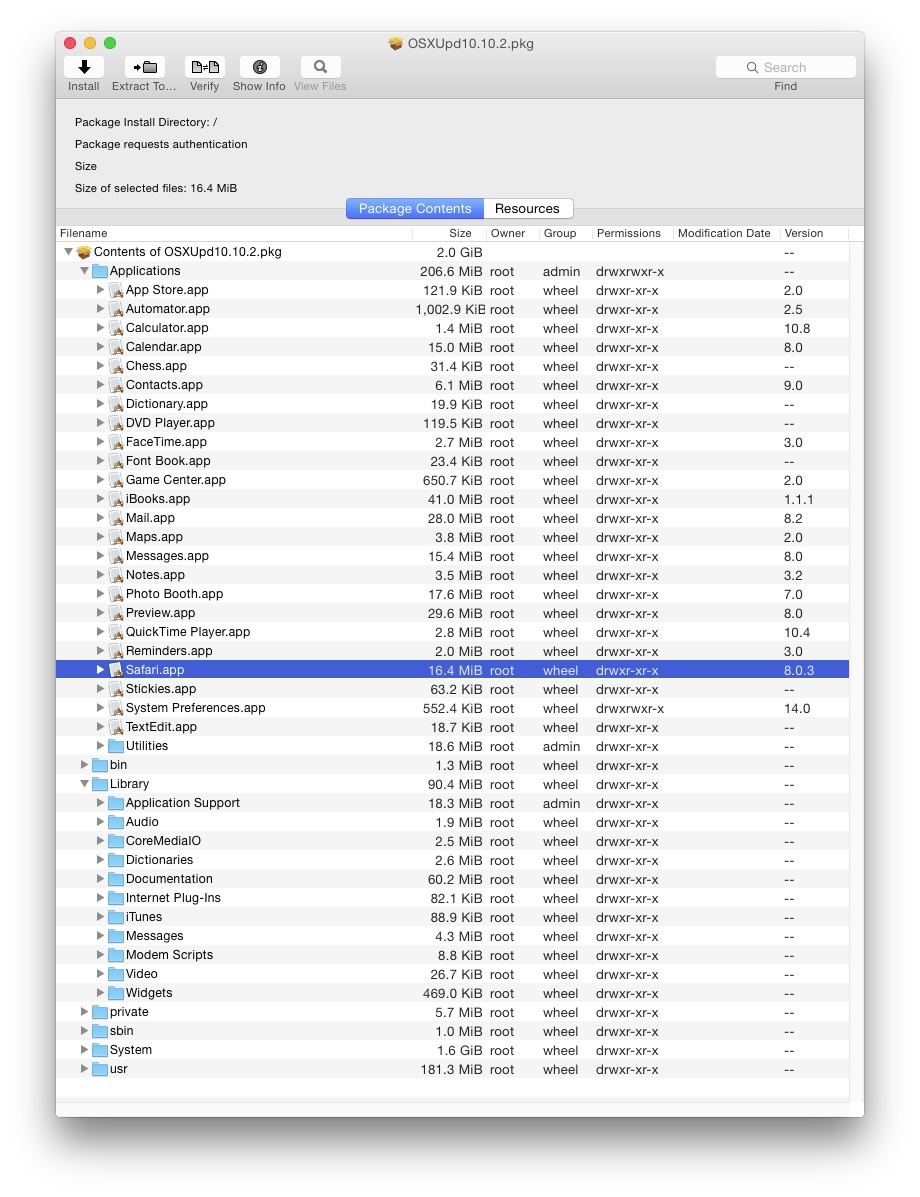Select the Photo Booth.app row
Screen dimensions: 920x1197
[x=452, y=594]
